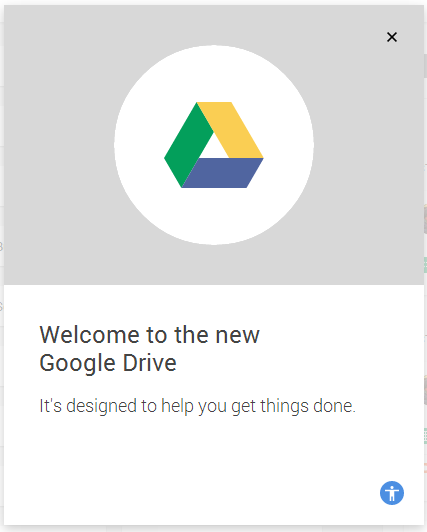Image resolution: width=427 pixels, height=532 pixels.
Task: Click the grey banner area left of the logo circle
Action: click(x=58, y=145)
